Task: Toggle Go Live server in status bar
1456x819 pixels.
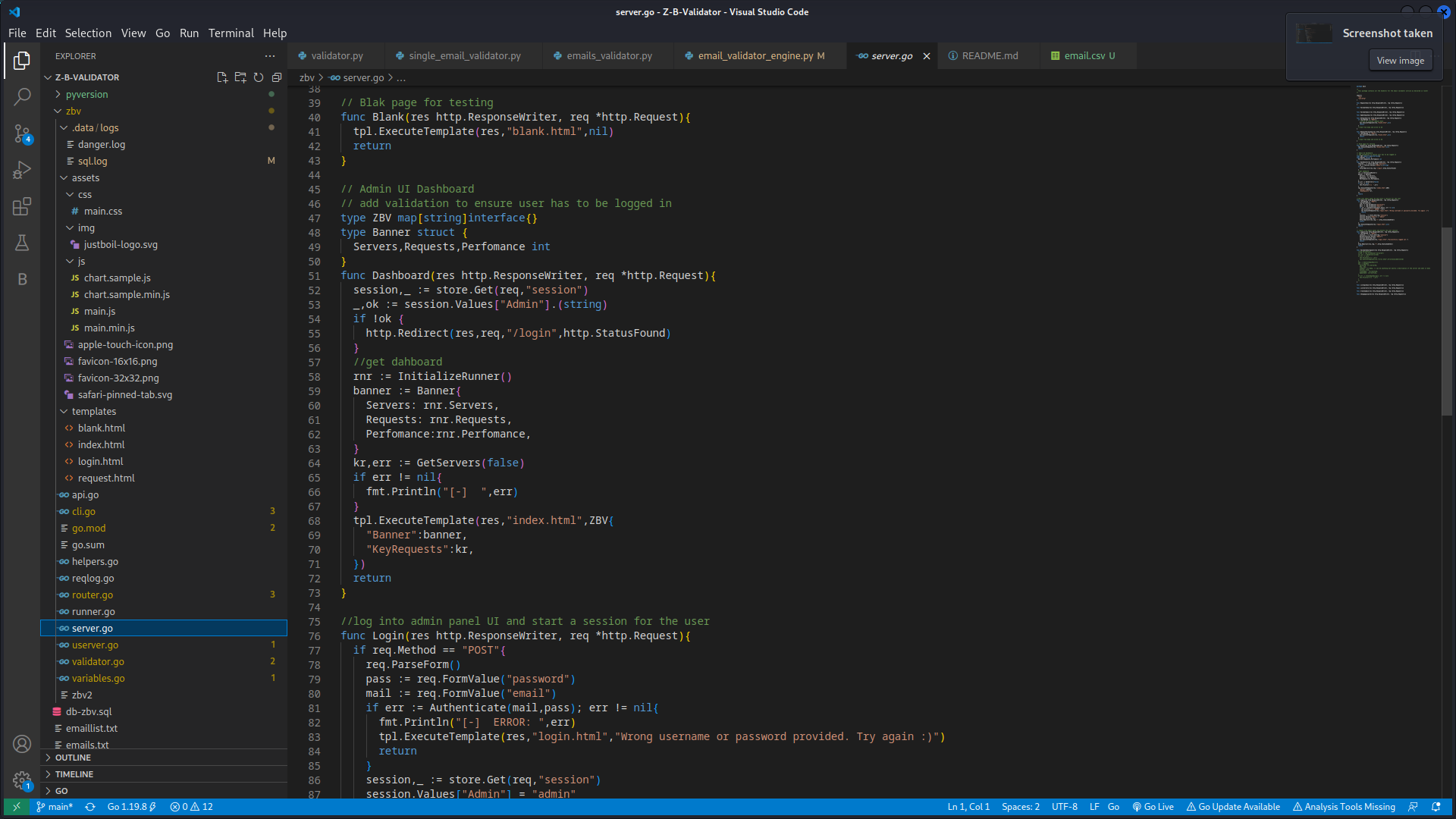Action: click(x=1153, y=807)
